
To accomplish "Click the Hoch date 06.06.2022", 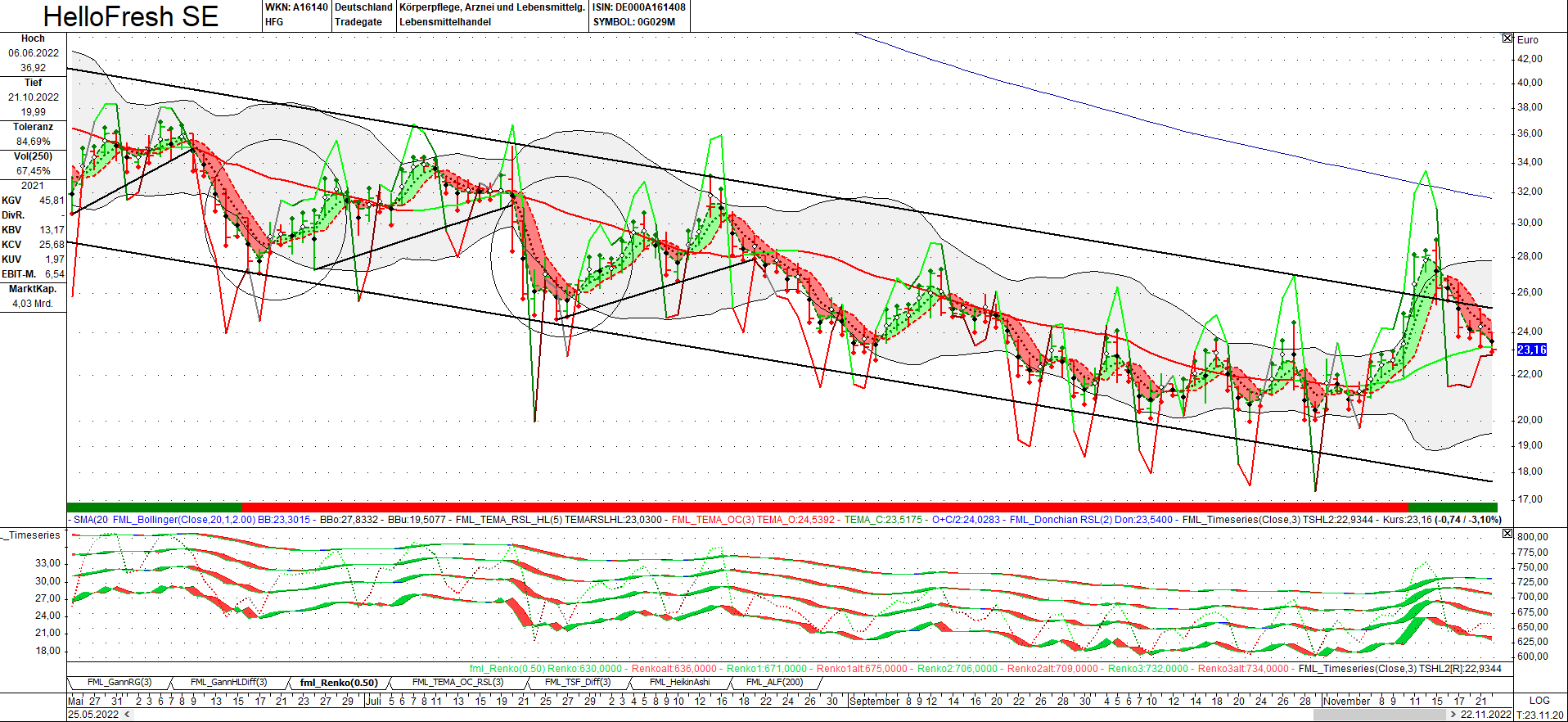I will [34, 53].
